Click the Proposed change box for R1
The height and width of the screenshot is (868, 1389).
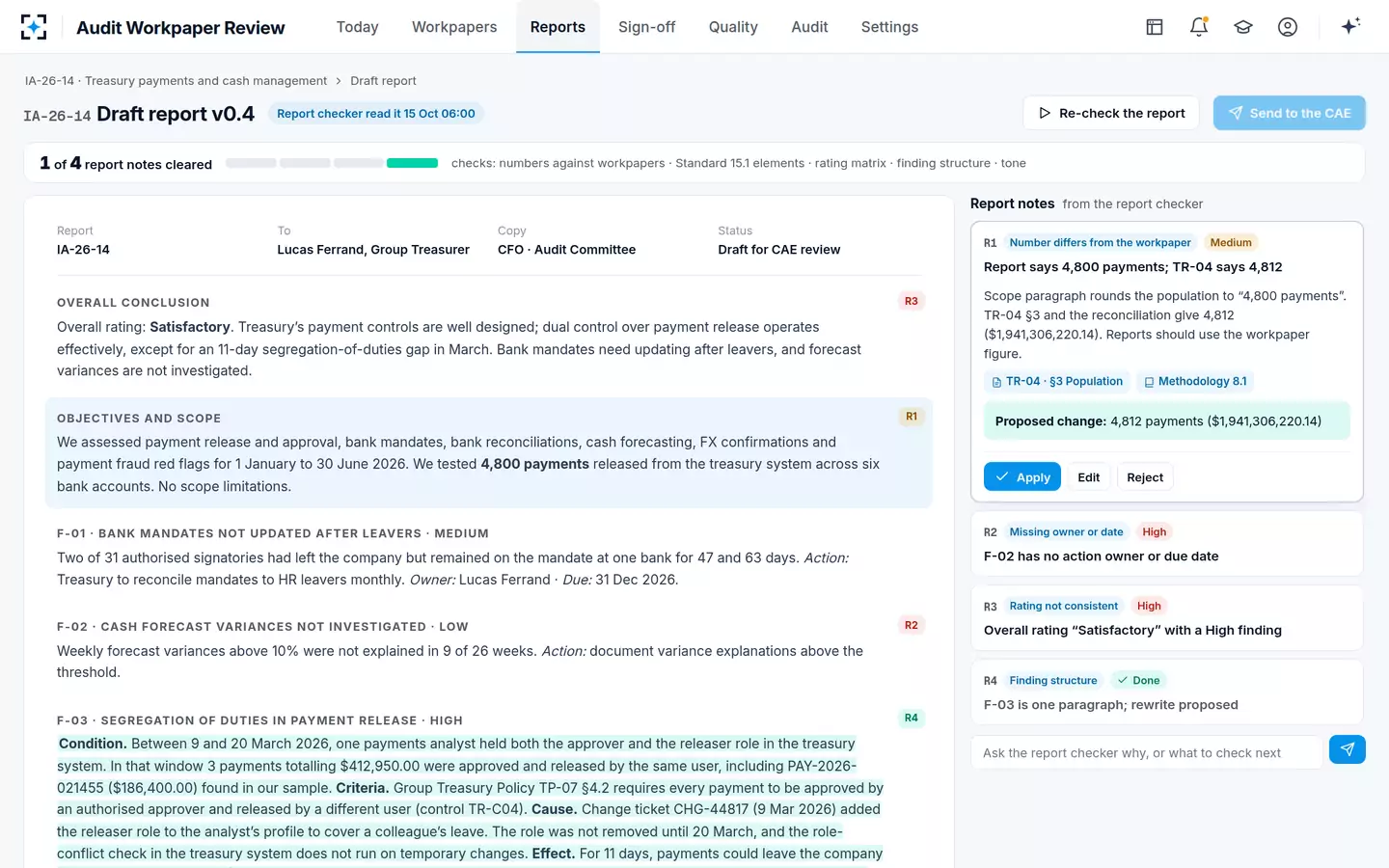[1166, 421]
